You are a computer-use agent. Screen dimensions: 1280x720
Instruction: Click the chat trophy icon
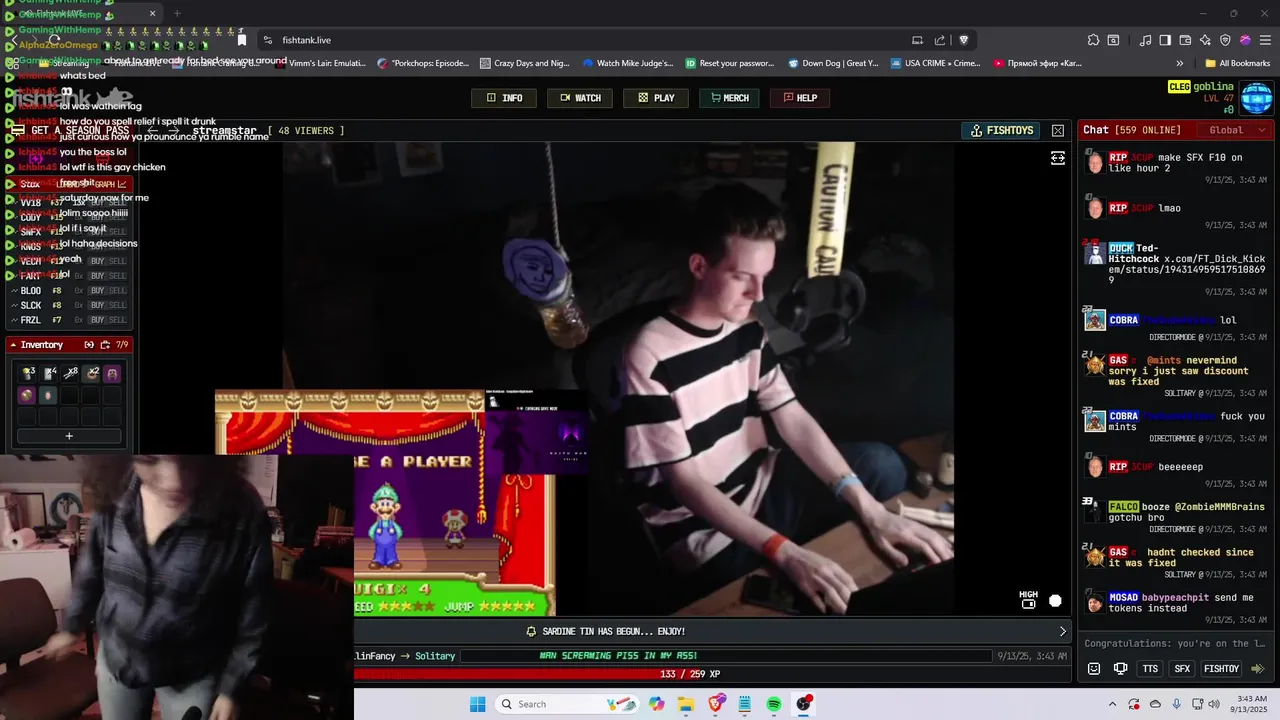coord(1121,669)
